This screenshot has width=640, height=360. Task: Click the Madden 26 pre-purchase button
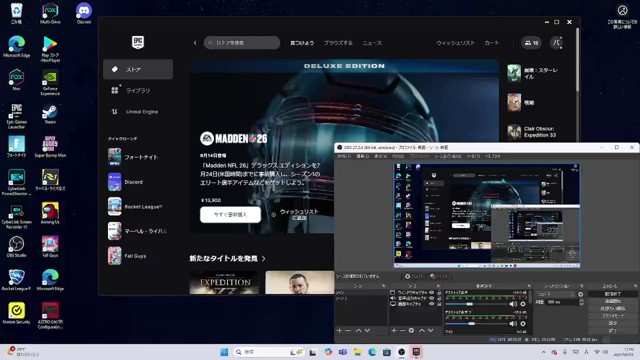pos(230,215)
